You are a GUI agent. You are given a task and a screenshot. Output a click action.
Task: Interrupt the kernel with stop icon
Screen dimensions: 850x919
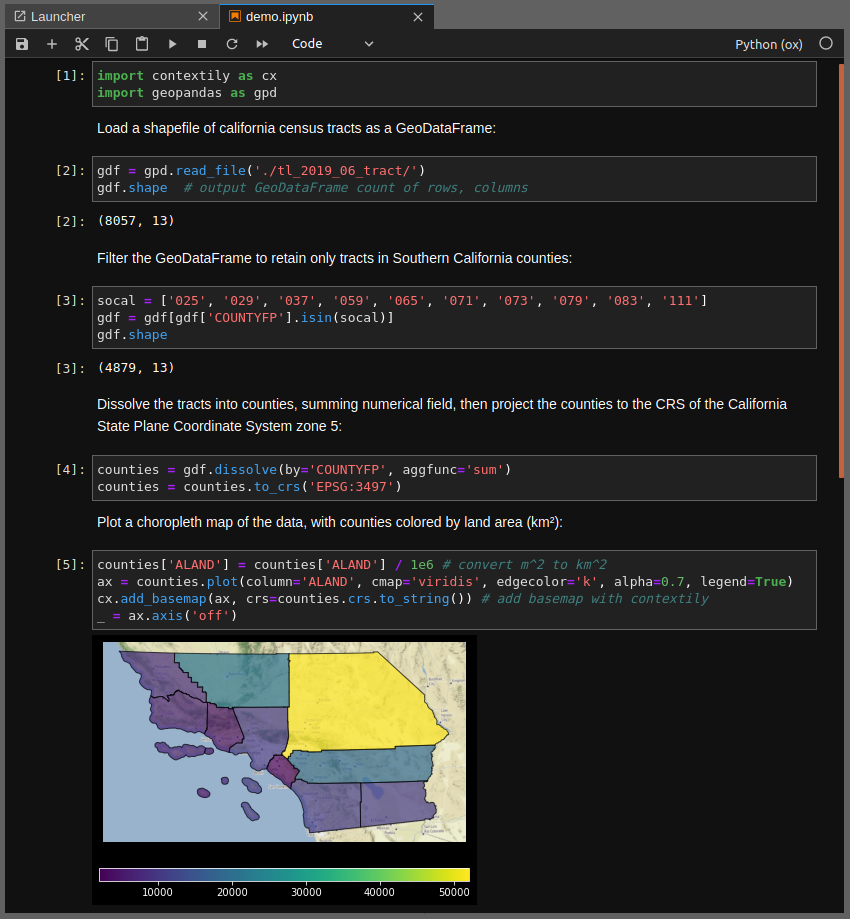(202, 44)
